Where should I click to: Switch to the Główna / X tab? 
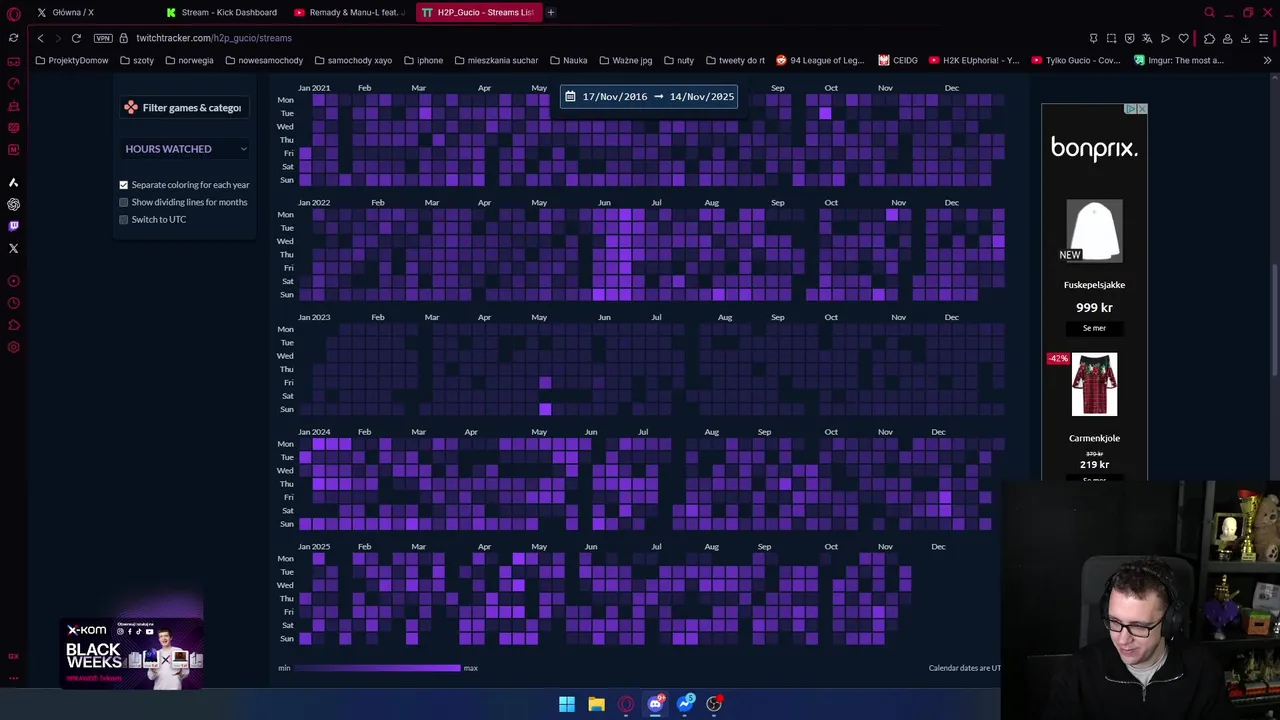coord(73,12)
